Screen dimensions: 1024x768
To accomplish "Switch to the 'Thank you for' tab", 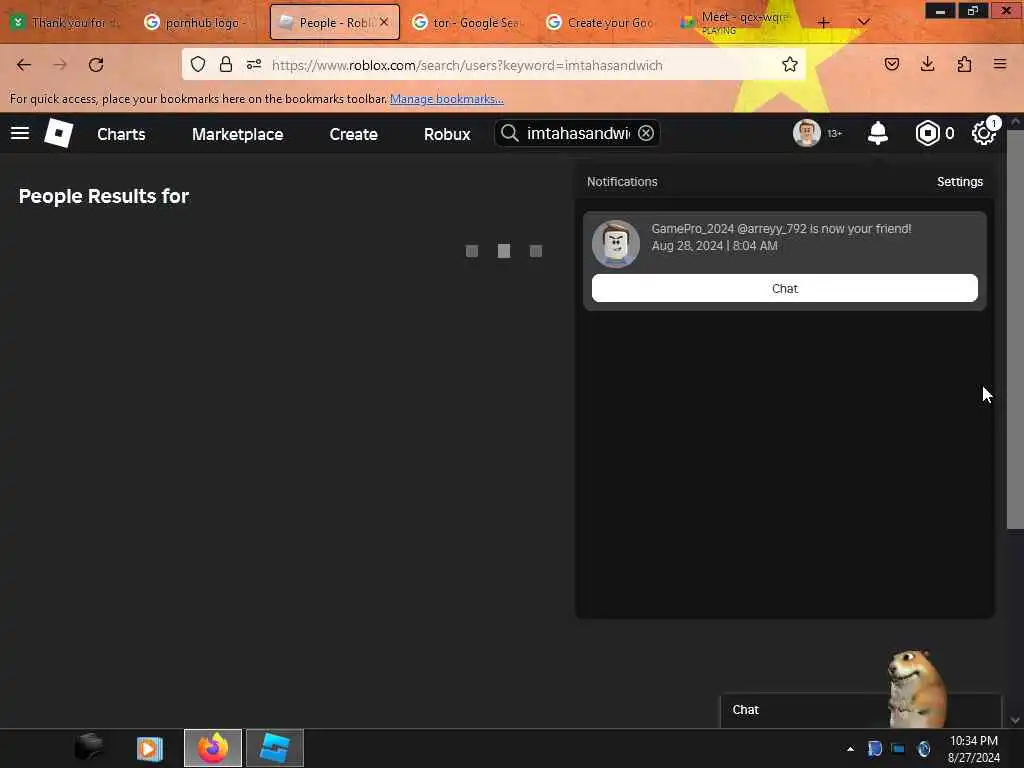I will click(x=65, y=22).
